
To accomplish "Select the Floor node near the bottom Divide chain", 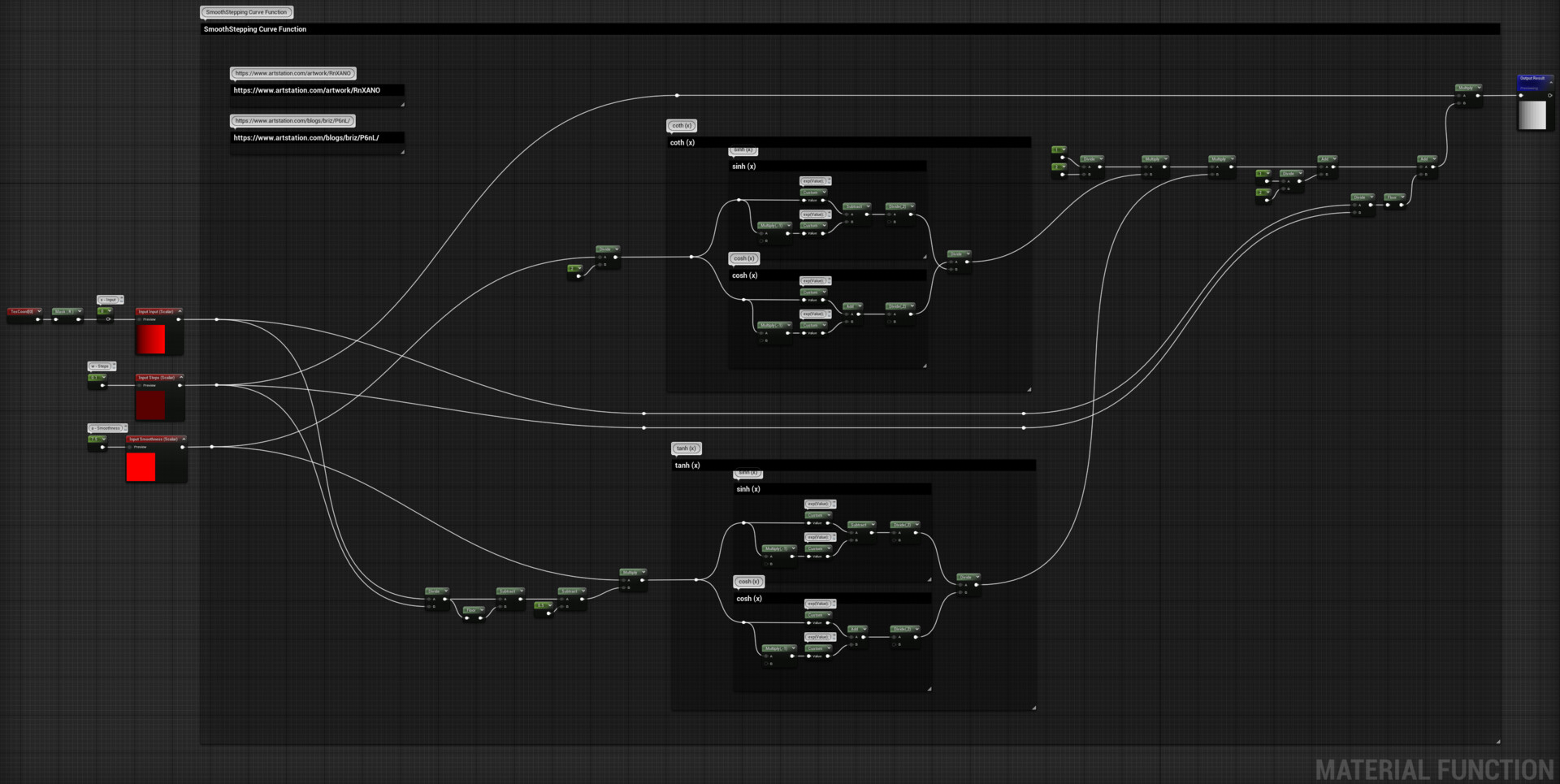I will tap(471, 610).
